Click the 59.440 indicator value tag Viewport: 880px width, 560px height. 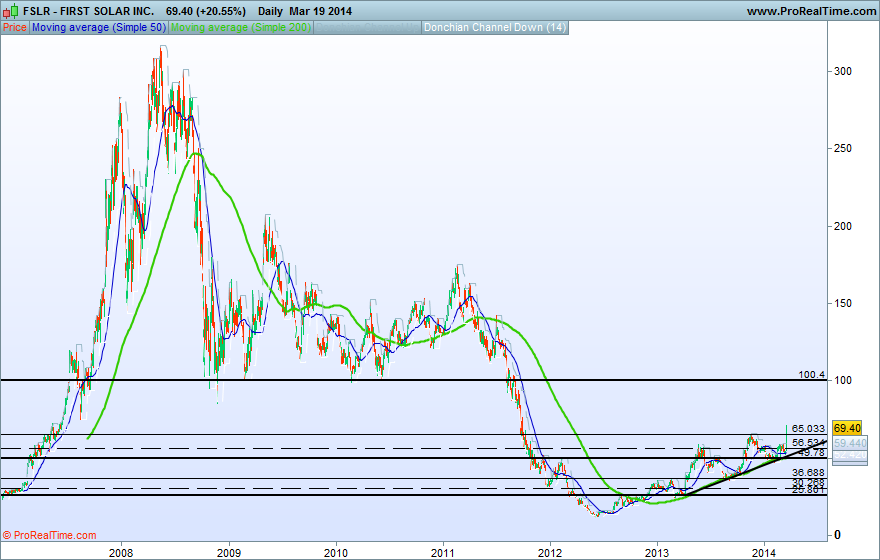[x=850, y=443]
